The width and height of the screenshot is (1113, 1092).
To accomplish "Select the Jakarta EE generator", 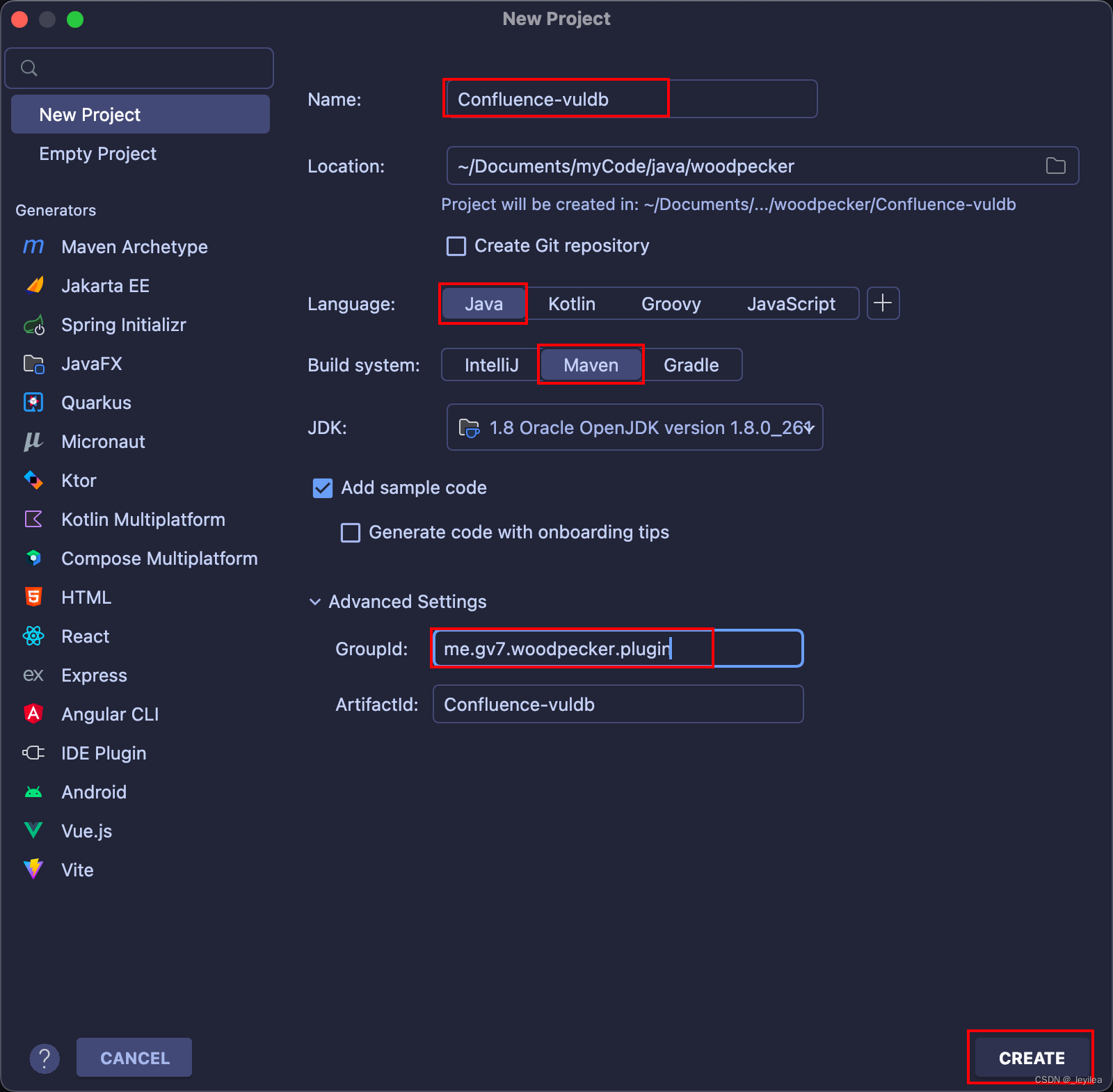I will pos(105,285).
